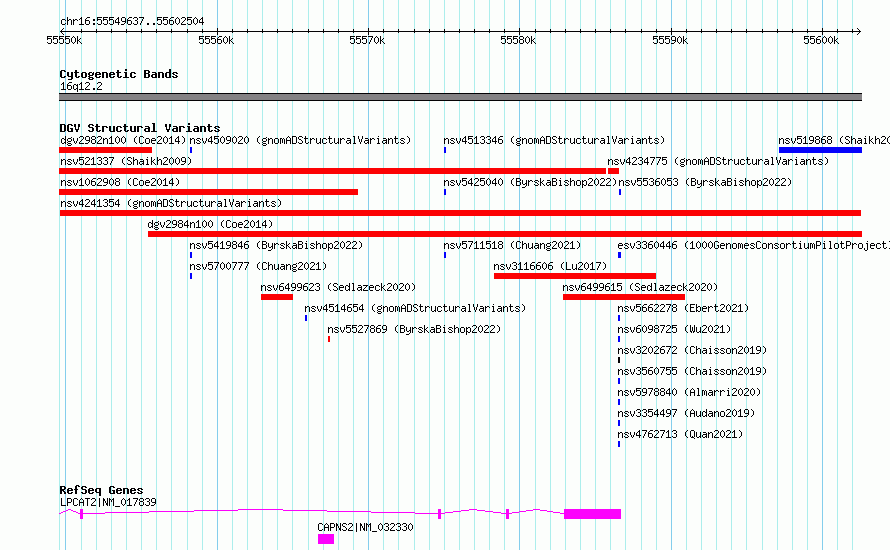Click the red nsv1062908 variant bar
Screen dimensions: 890x550
coord(208,192)
